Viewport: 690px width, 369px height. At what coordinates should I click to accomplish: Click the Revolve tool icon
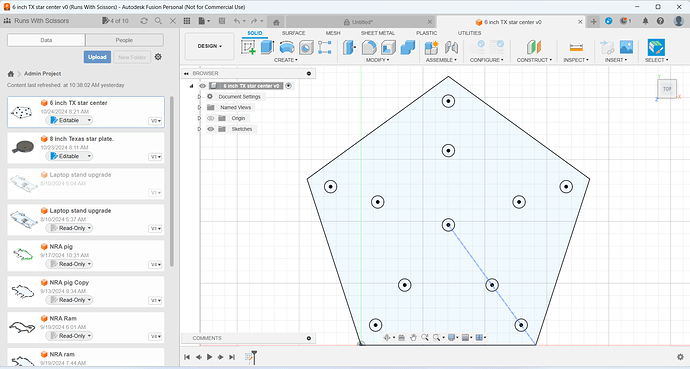pyautogui.click(x=287, y=47)
